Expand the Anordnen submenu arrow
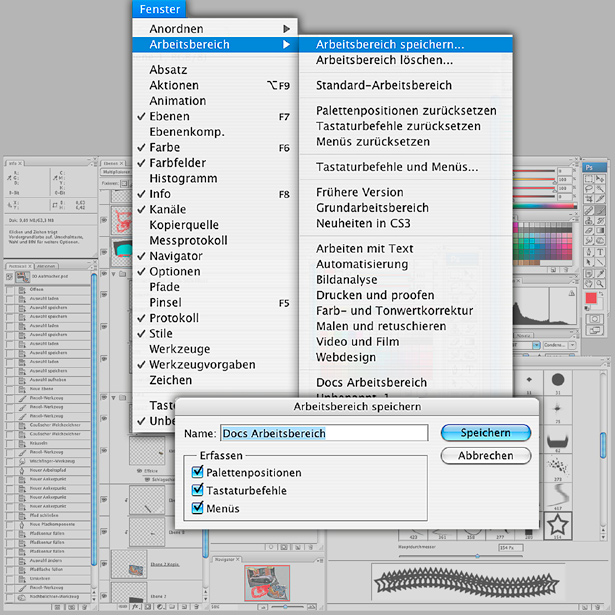Screen dimensions: 615x615 click(287, 29)
